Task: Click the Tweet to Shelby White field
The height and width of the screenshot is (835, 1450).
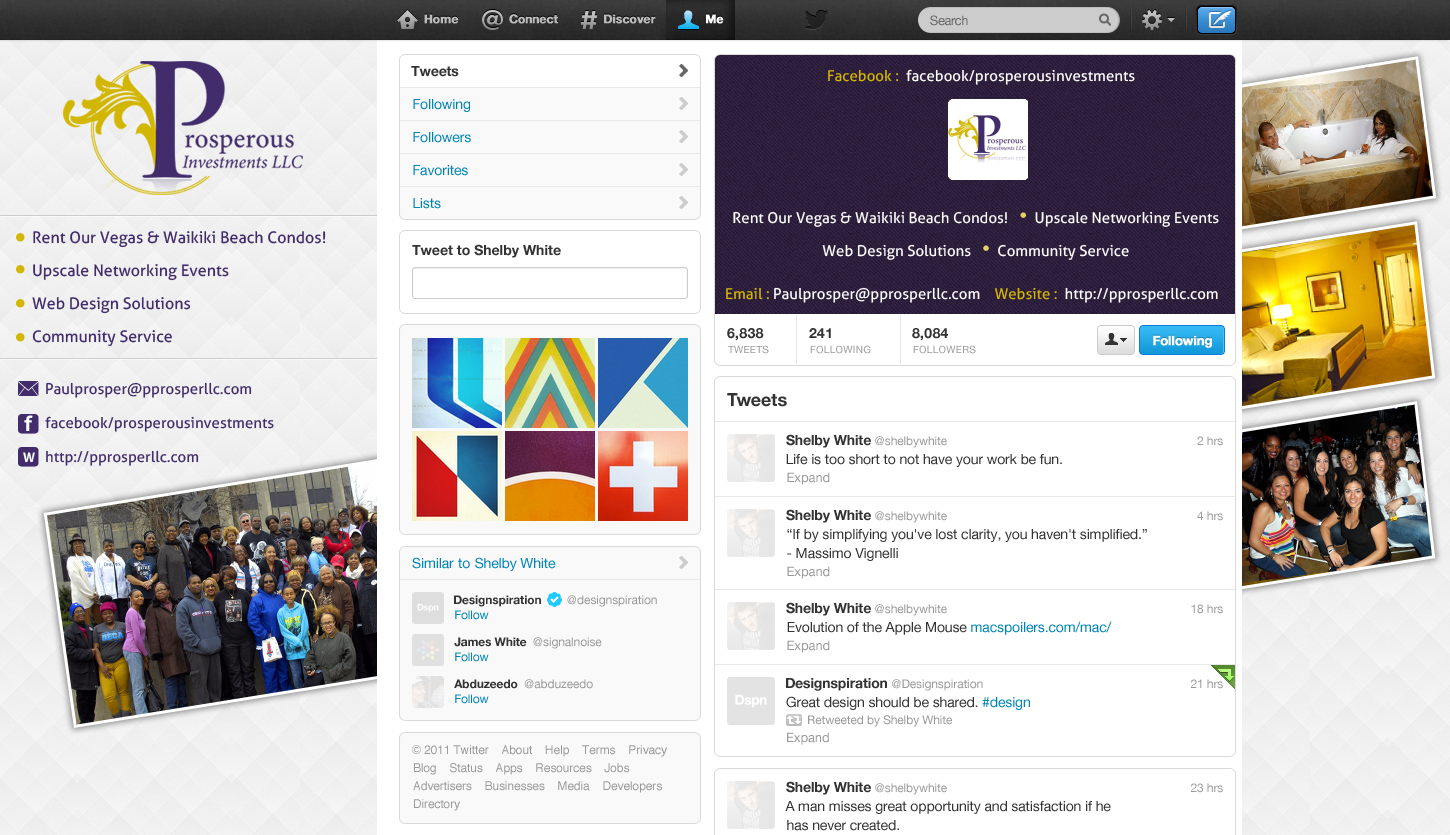Action: 550,283
